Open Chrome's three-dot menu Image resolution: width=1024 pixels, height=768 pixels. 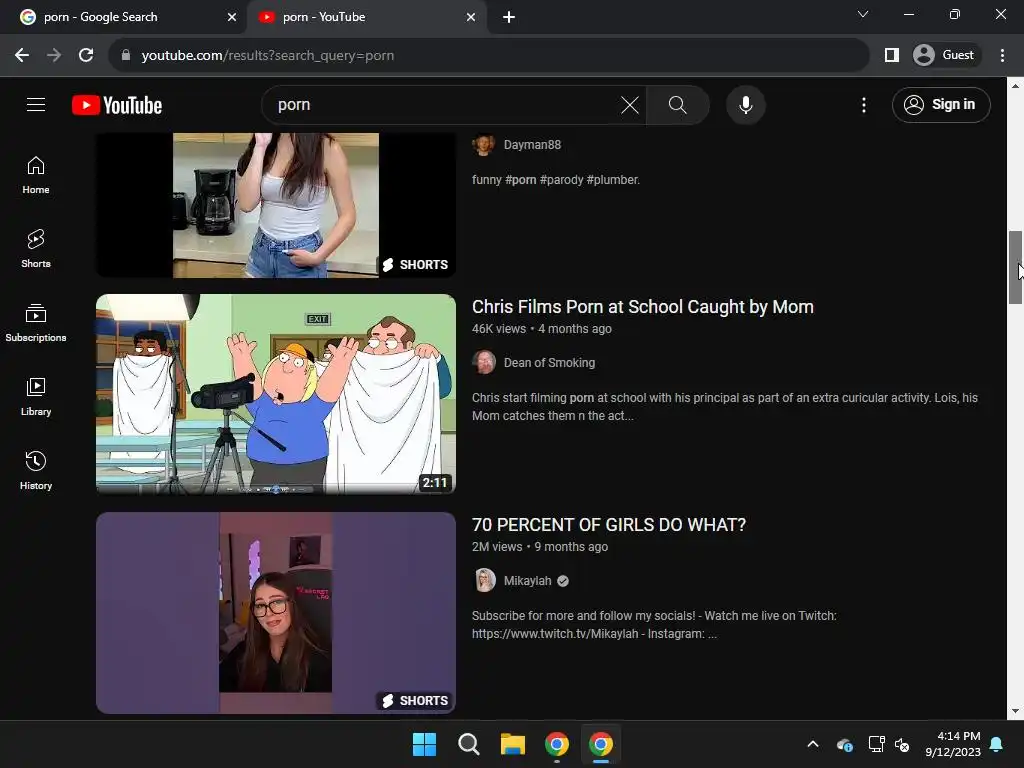(x=1002, y=56)
